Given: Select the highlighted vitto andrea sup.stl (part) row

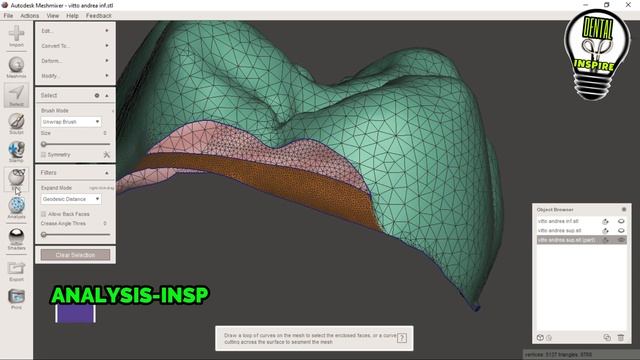Looking at the screenshot, I should tap(582, 240).
